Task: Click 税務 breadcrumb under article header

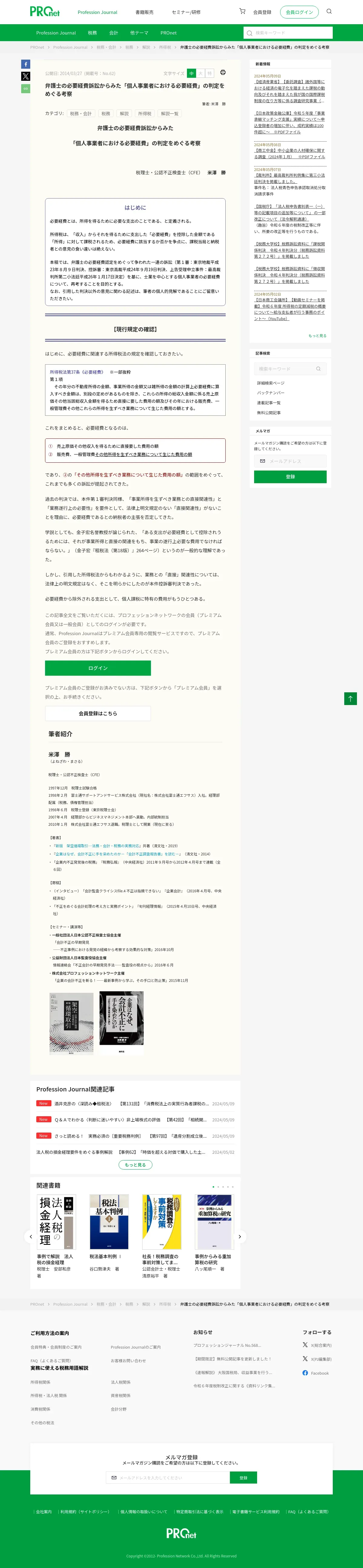Action: tap(129, 47)
